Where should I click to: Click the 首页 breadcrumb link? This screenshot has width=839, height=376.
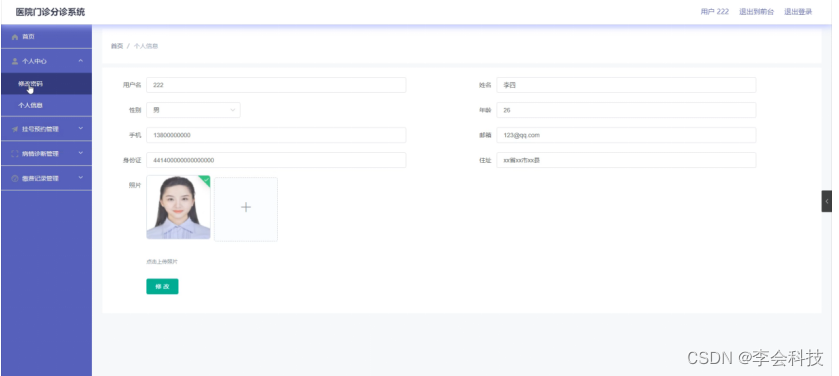point(117,46)
